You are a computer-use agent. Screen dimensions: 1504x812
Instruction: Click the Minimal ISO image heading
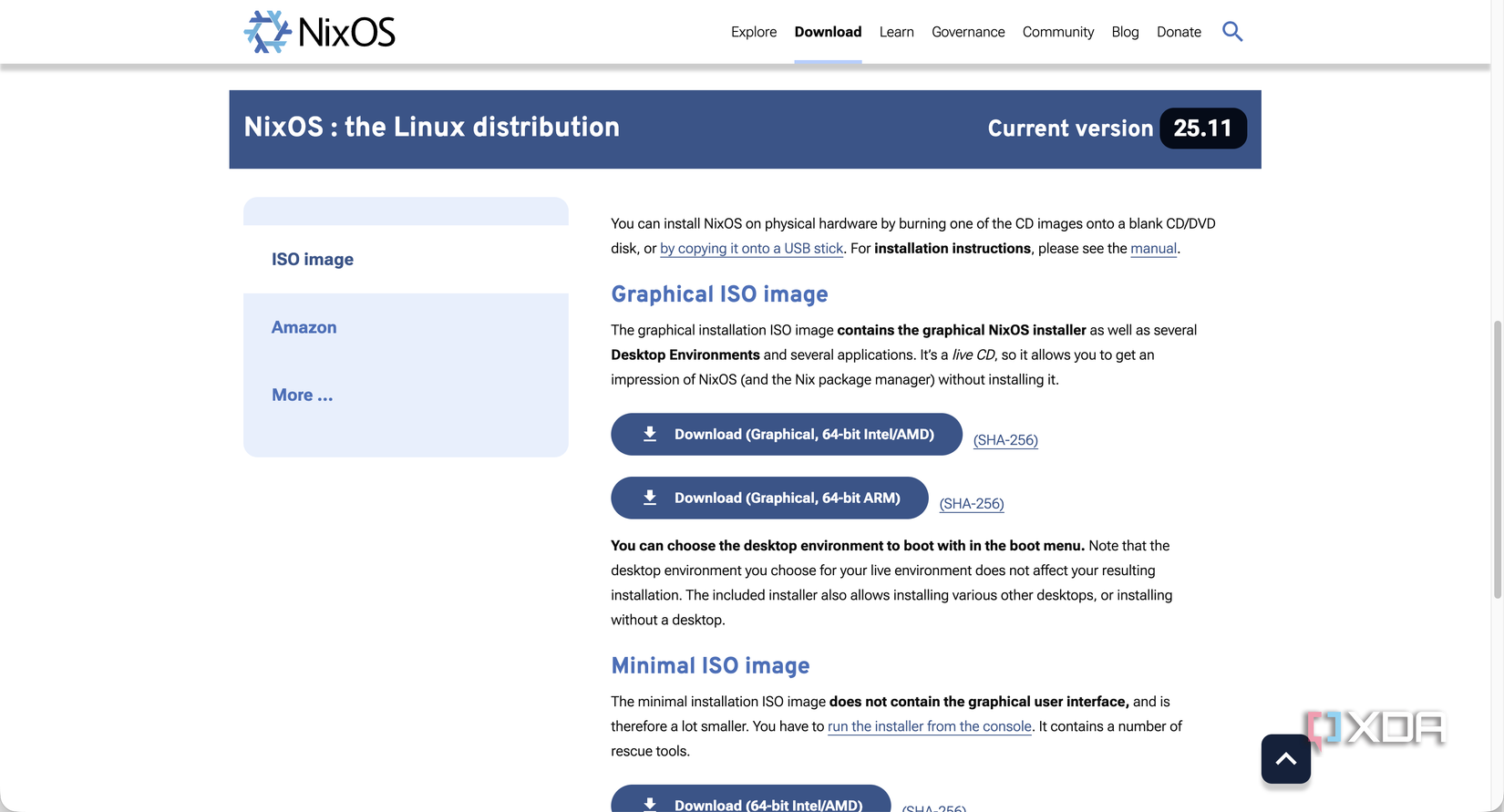(710, 666)
